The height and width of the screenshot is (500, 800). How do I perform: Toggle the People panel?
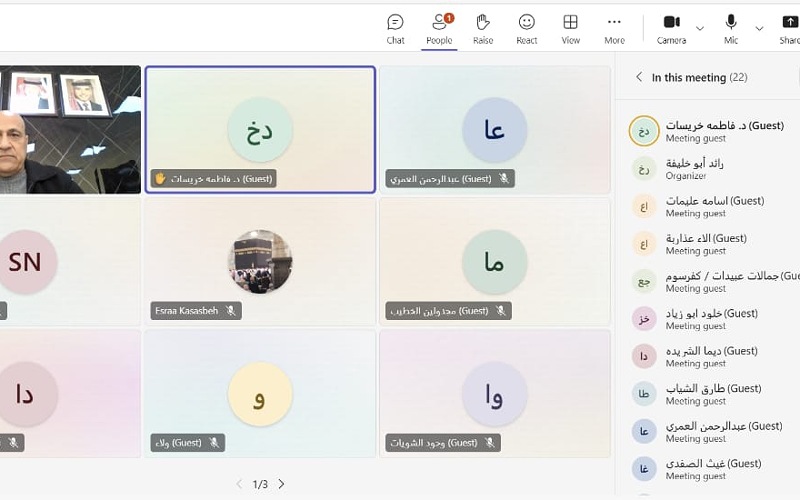439,28
